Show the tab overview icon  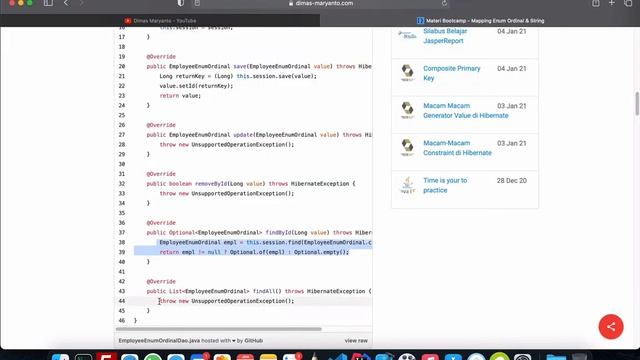[x=628, y=3]
